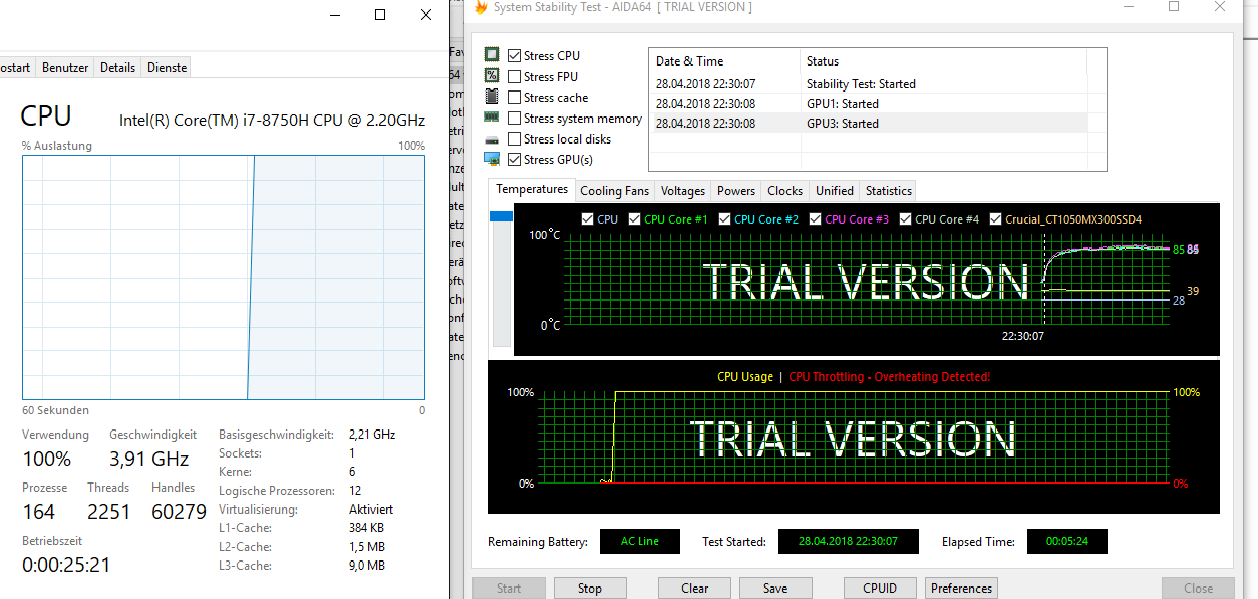Uncheck the Stress GPU(s) checkbox
This screenshot has height=599, width=1258.
[x=514, y=160]
